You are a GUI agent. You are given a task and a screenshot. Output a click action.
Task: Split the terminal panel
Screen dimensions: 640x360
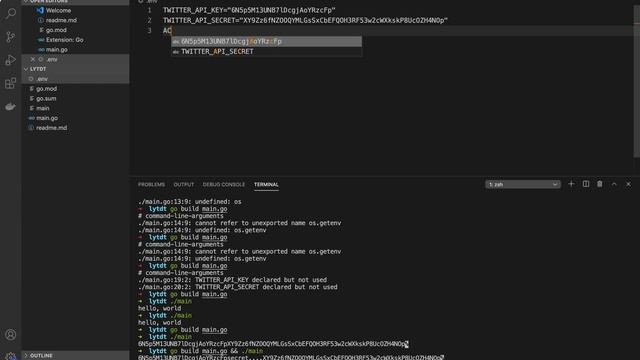[586, 184]
